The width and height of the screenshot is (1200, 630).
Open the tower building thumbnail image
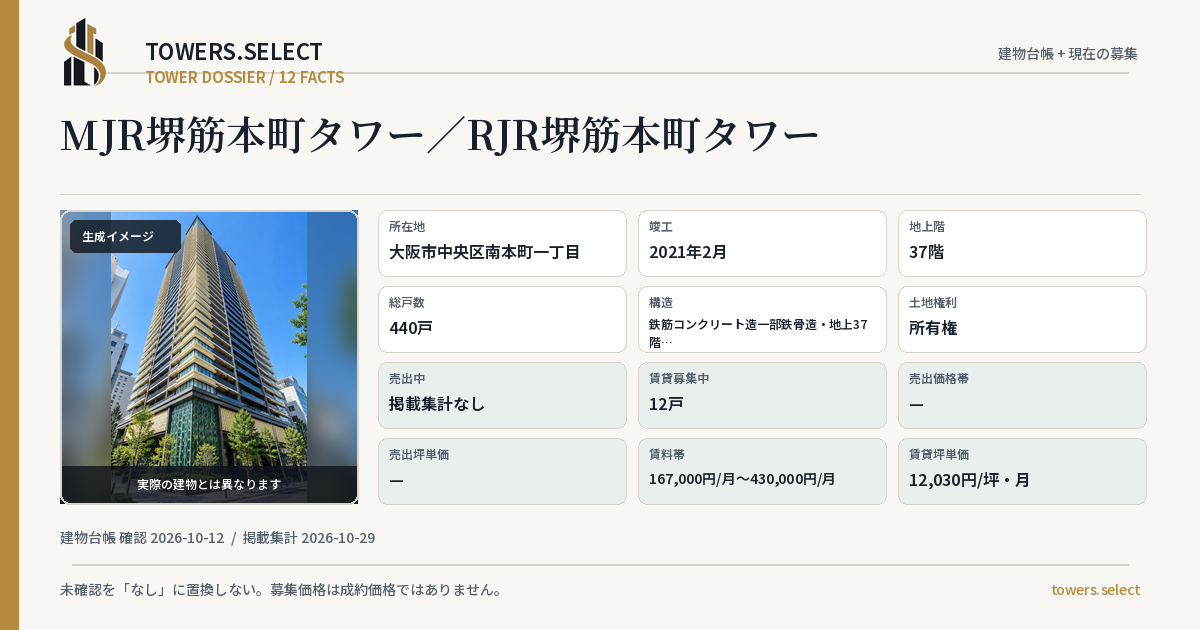pos(209,357)
